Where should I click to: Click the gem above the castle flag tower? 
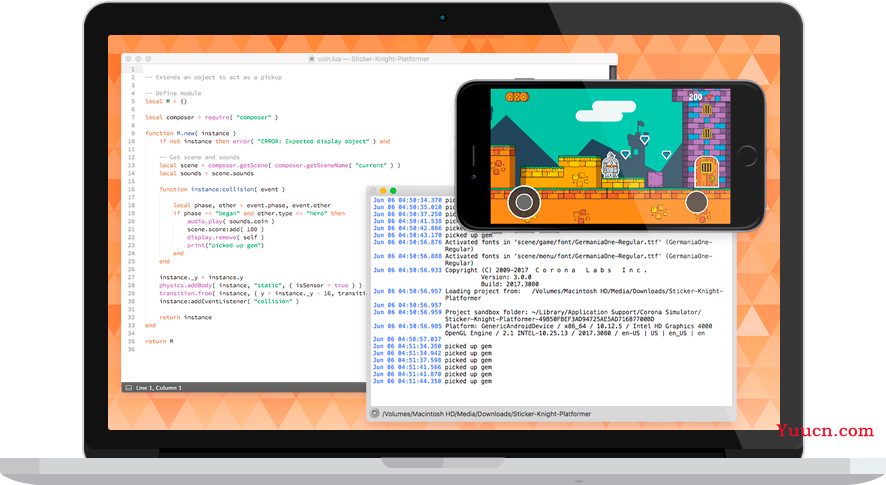pos(644,139)
